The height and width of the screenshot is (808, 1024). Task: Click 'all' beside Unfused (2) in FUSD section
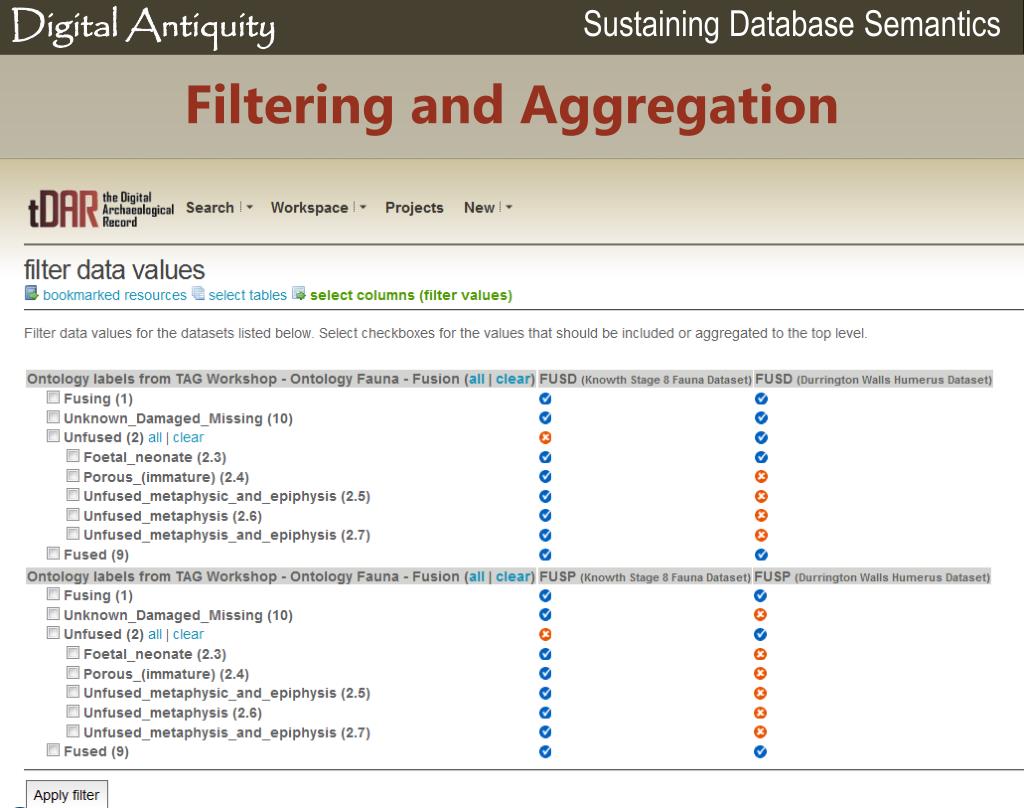155,438
